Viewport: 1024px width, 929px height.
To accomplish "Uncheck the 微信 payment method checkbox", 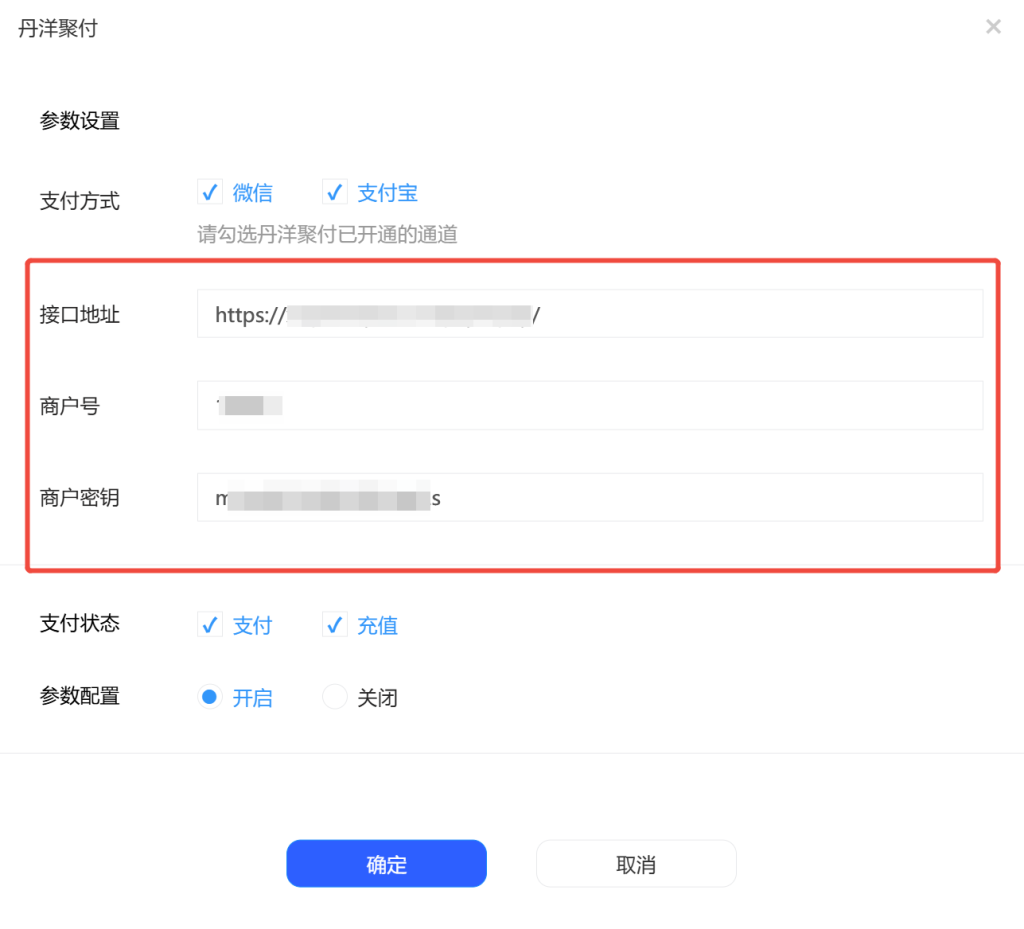I will point(210,192).
